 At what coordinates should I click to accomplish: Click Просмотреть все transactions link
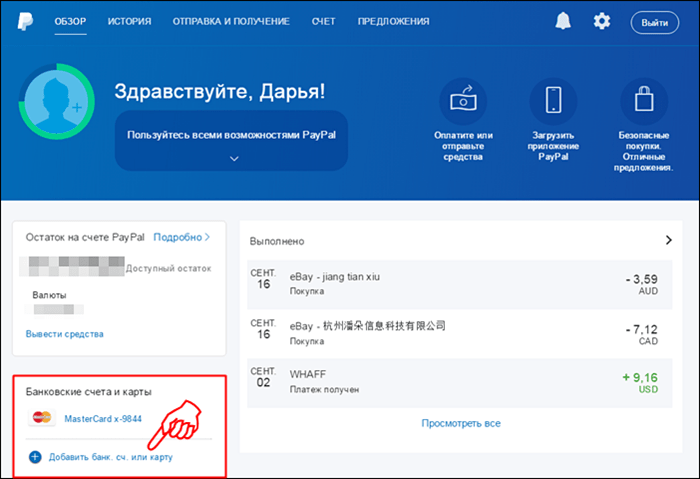coord(460,423)
